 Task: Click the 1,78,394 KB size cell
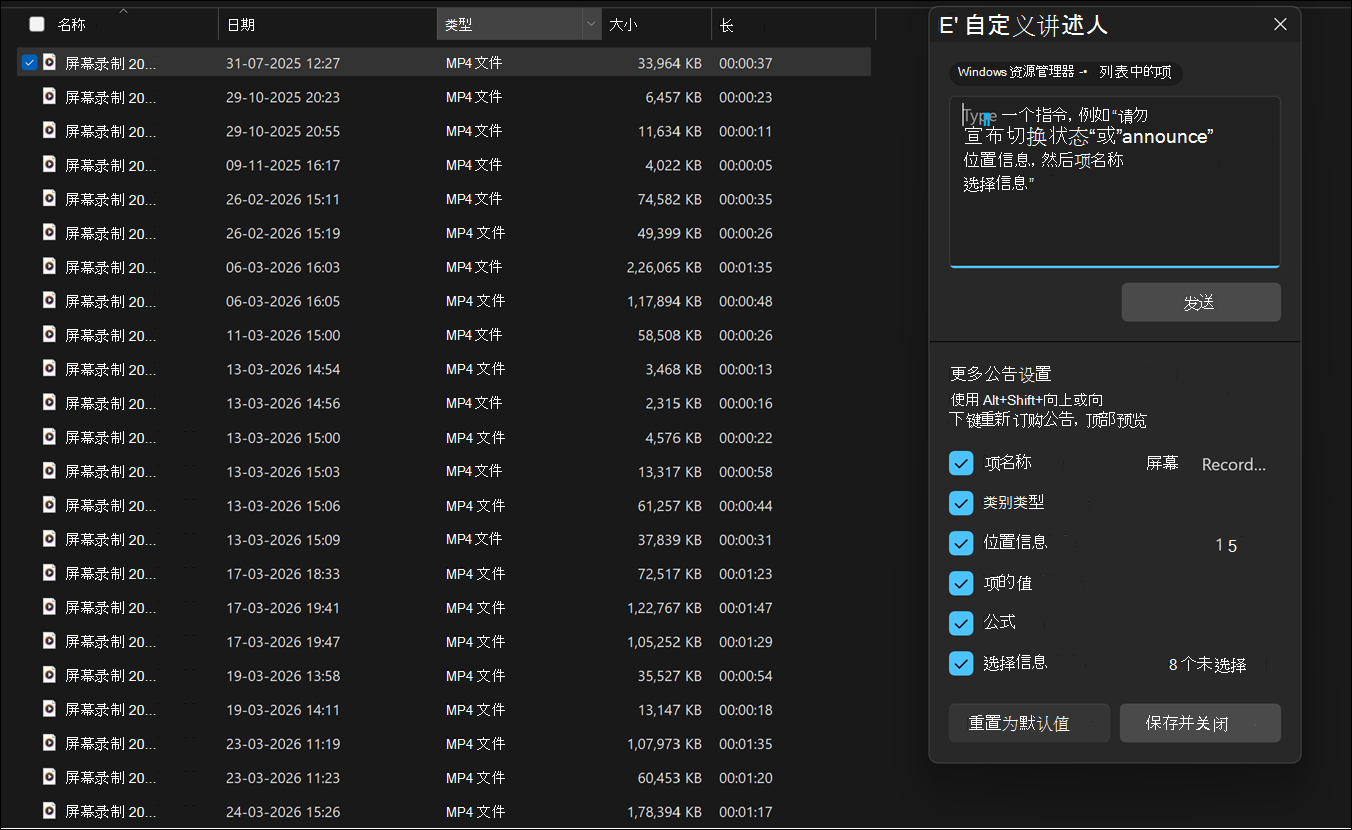(664, 811)
